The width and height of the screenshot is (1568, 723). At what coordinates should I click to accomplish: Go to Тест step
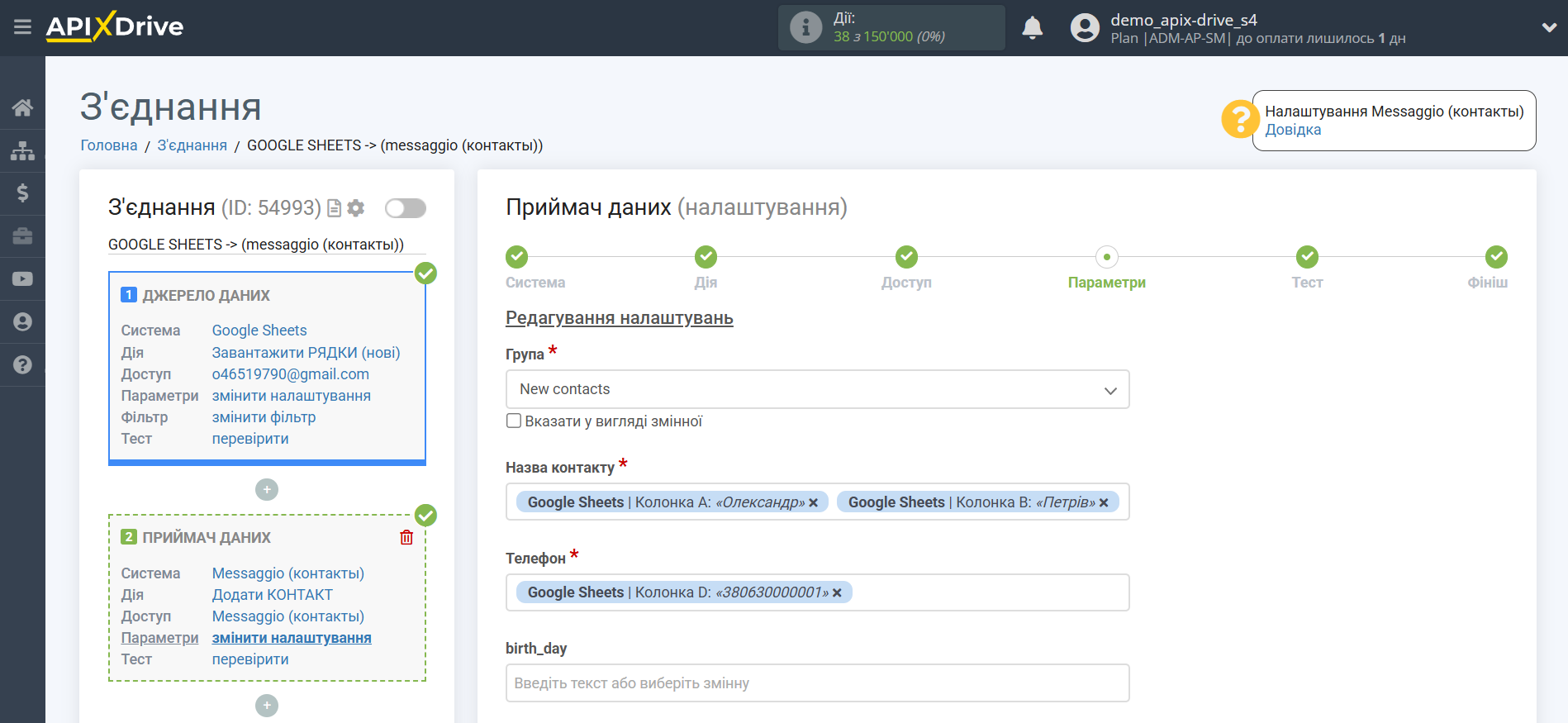pos(1307,257)
